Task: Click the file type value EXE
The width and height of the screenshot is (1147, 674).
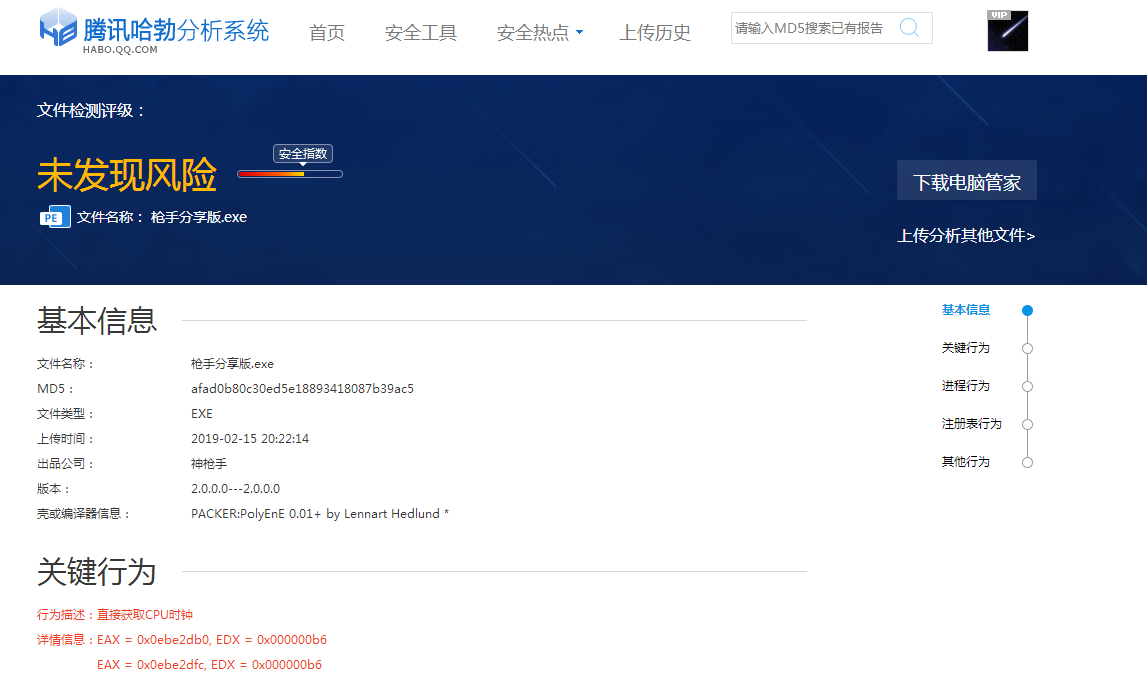Action: tap(202, 413)
